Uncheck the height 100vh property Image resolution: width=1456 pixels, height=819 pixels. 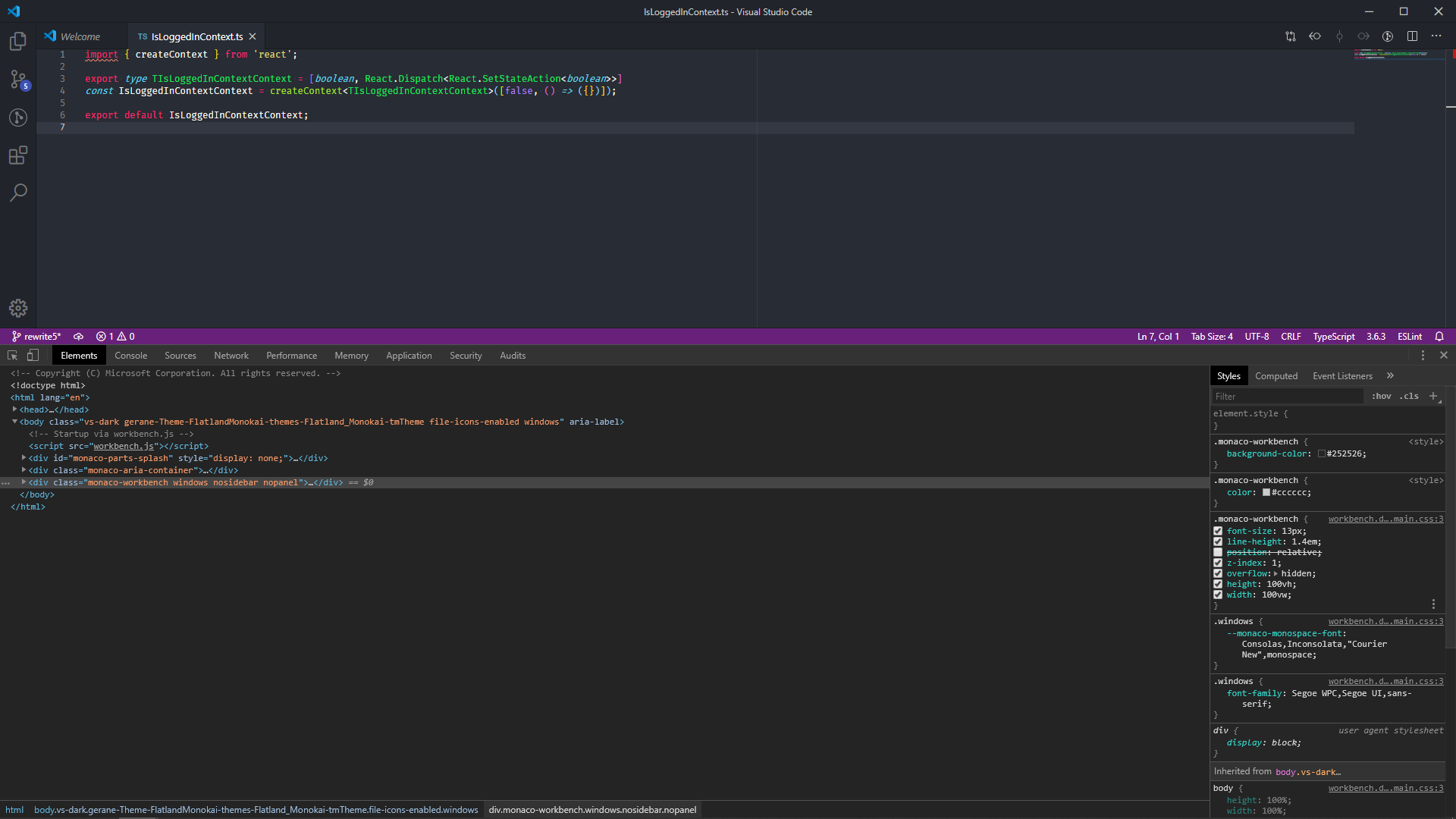click(1218, 585)
